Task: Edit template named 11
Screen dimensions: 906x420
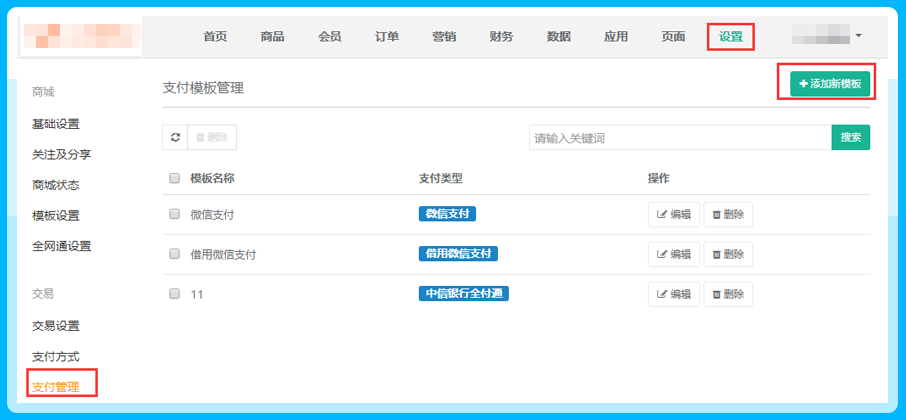Action: [673, 294]
